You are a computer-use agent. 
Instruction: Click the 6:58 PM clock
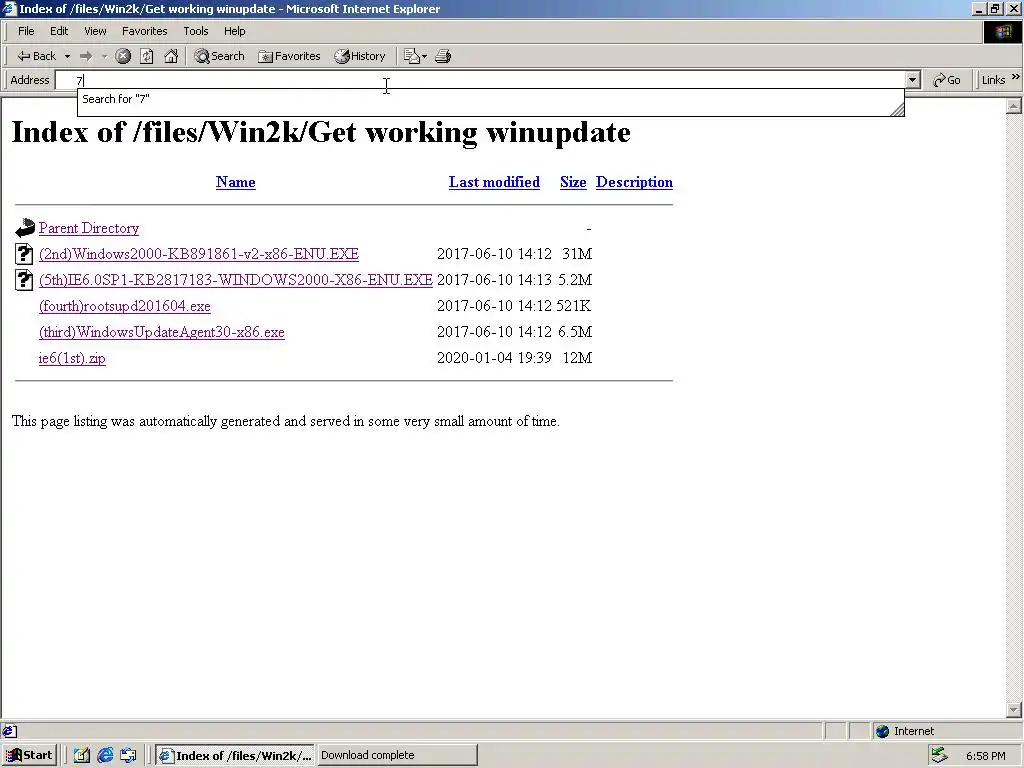click(x=985, y=756)
